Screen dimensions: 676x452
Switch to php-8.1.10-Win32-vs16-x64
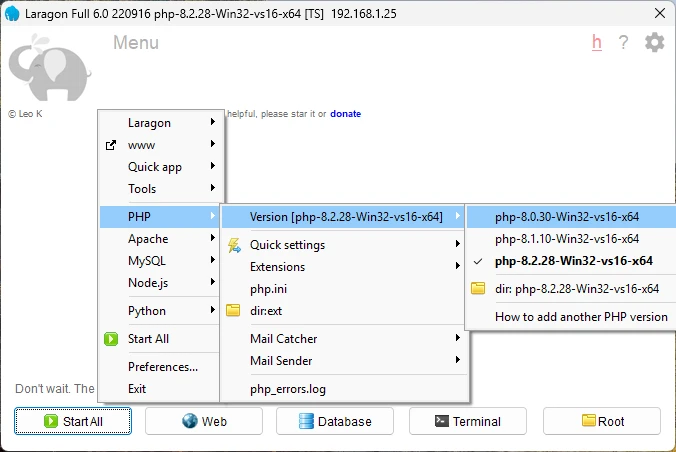pyautogui.click(x=571, y=239)
